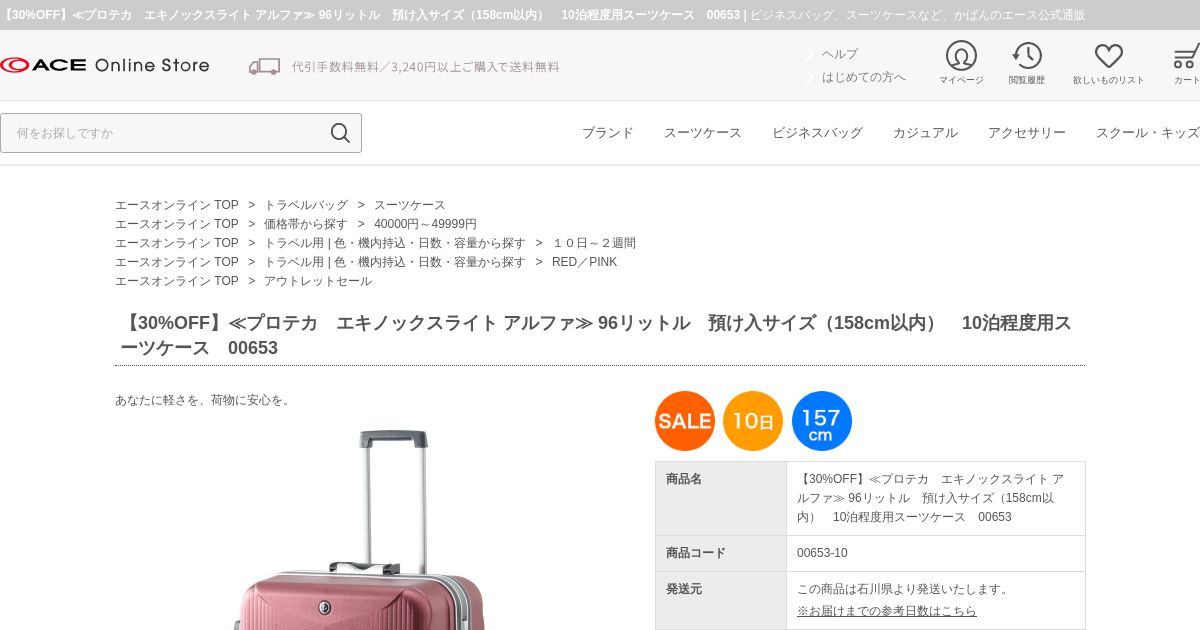Screen dimensions: 1200x630
Task: Open the アクセサリー menu
Action: [x=1027, y=133]
